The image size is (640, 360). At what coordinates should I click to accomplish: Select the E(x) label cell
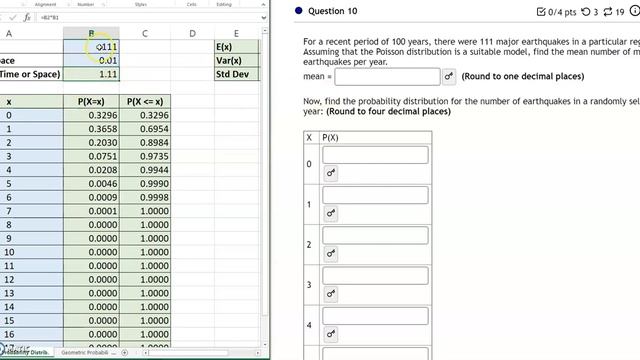(236, 47)
